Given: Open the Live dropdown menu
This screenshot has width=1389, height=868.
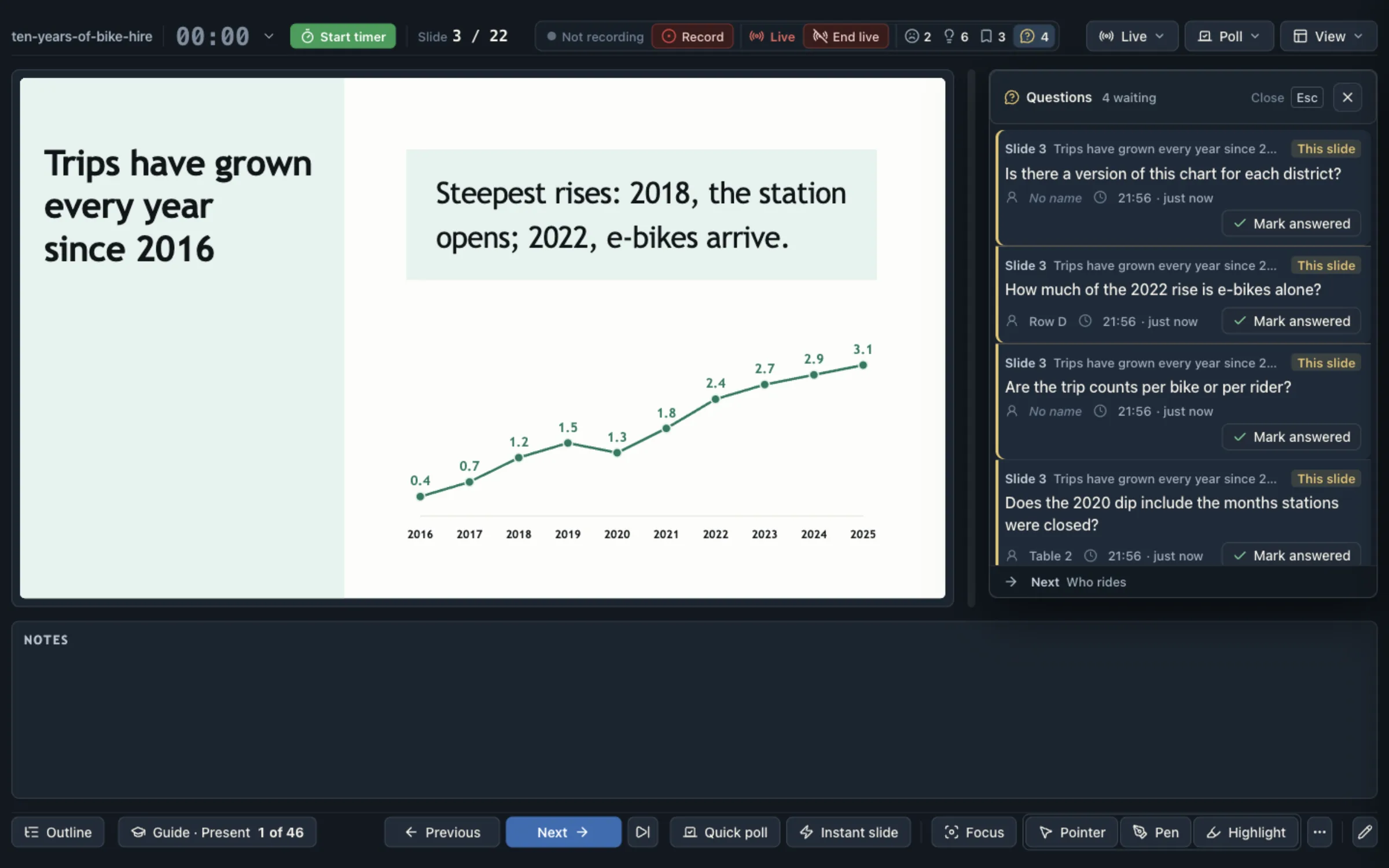Looking at the screenshot, I should (x=1131, y=36).
